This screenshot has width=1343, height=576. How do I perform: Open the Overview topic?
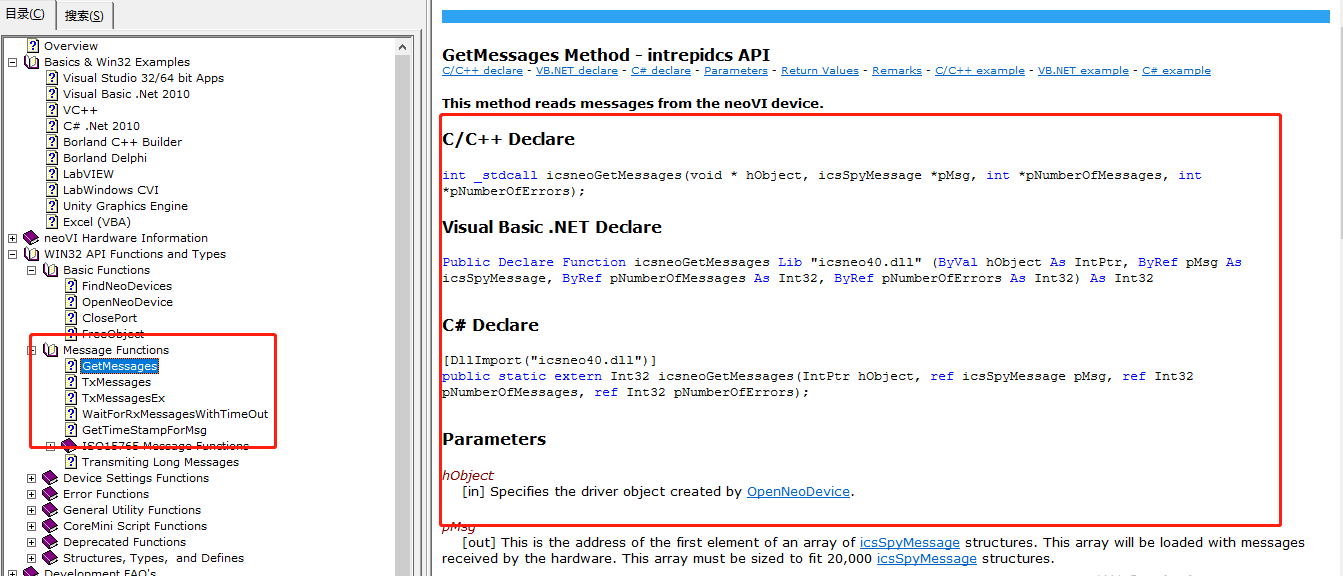pyautogui.click(x=71, y=46)
